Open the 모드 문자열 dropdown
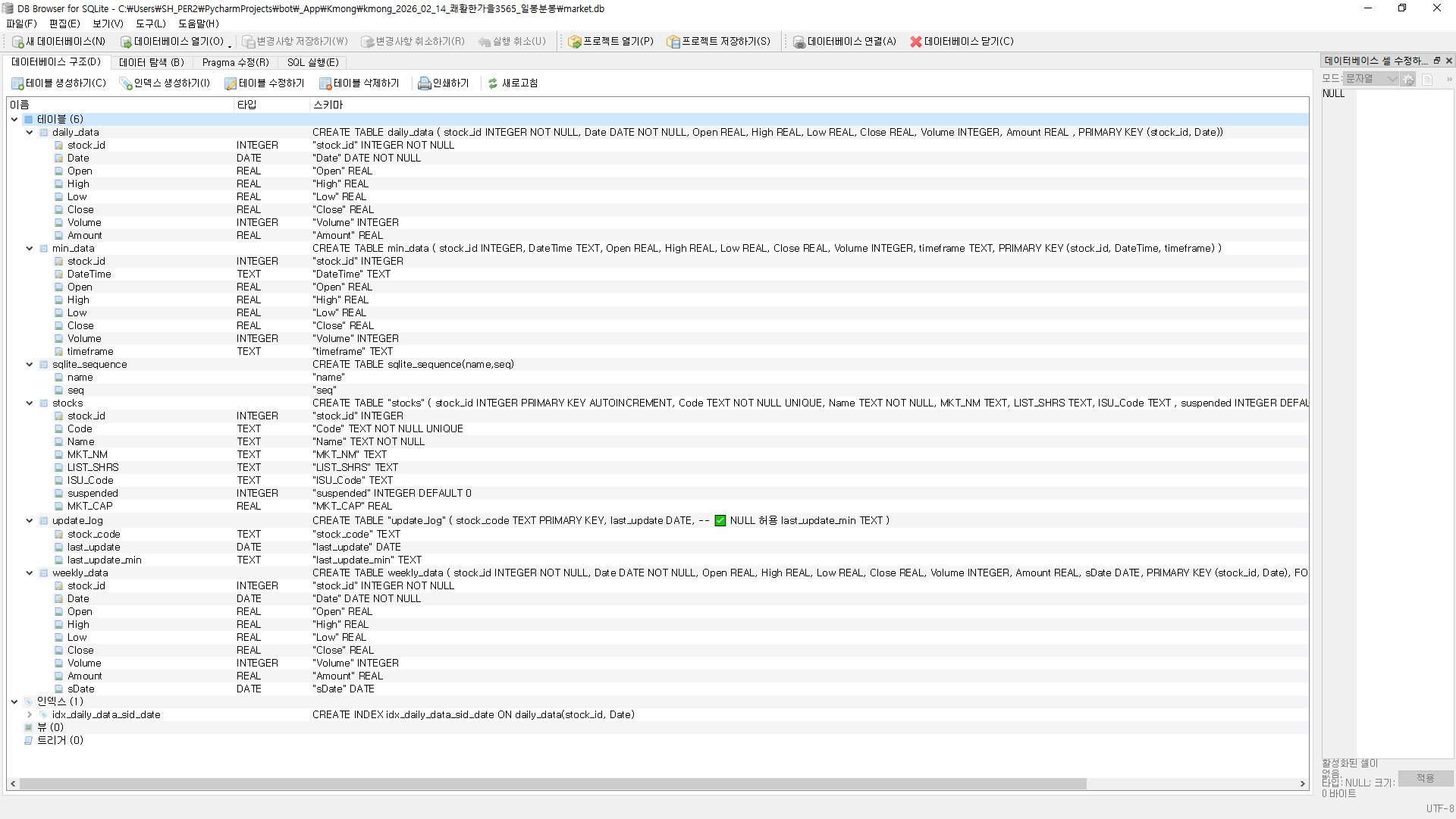The width and height of the screenshot is (1456, 819). click(1371, 79)
